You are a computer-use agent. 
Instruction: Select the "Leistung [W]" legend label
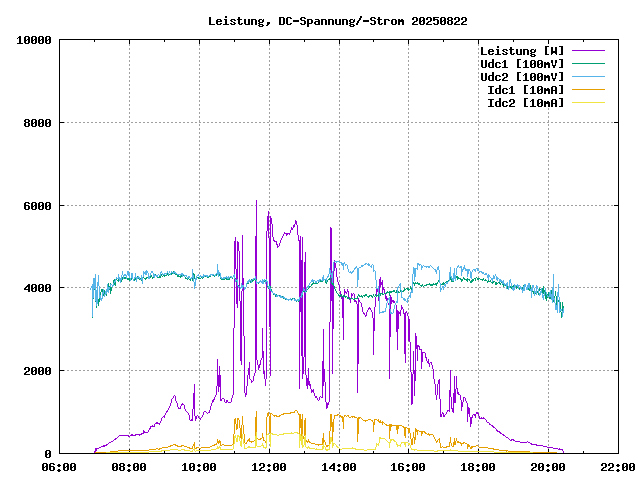(x=521, y=51)
